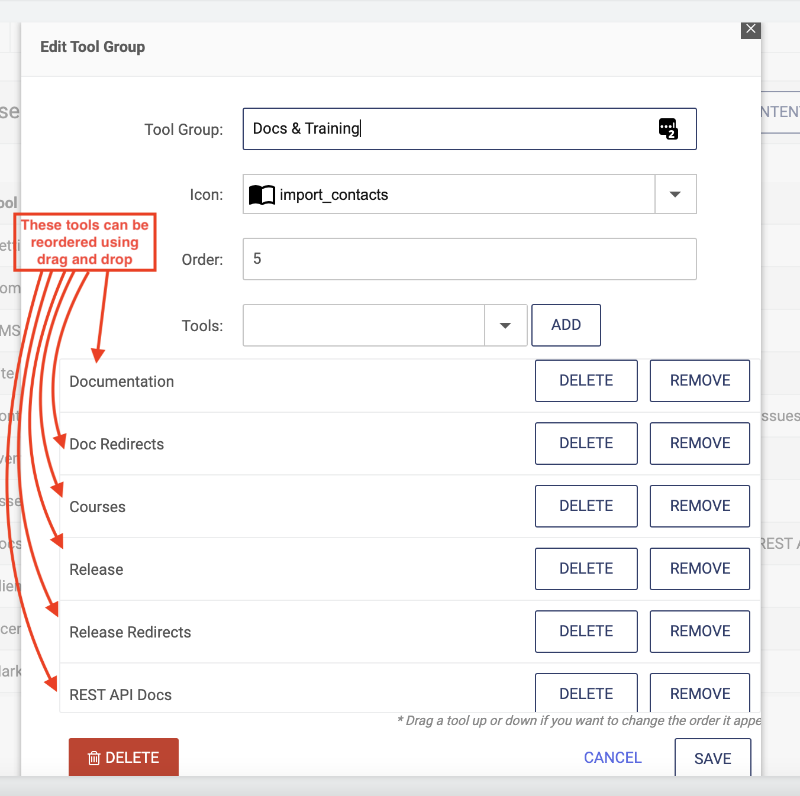800x796 pixels.
Task: Delete the Doc Redirects tool
Action: [586, 443]
